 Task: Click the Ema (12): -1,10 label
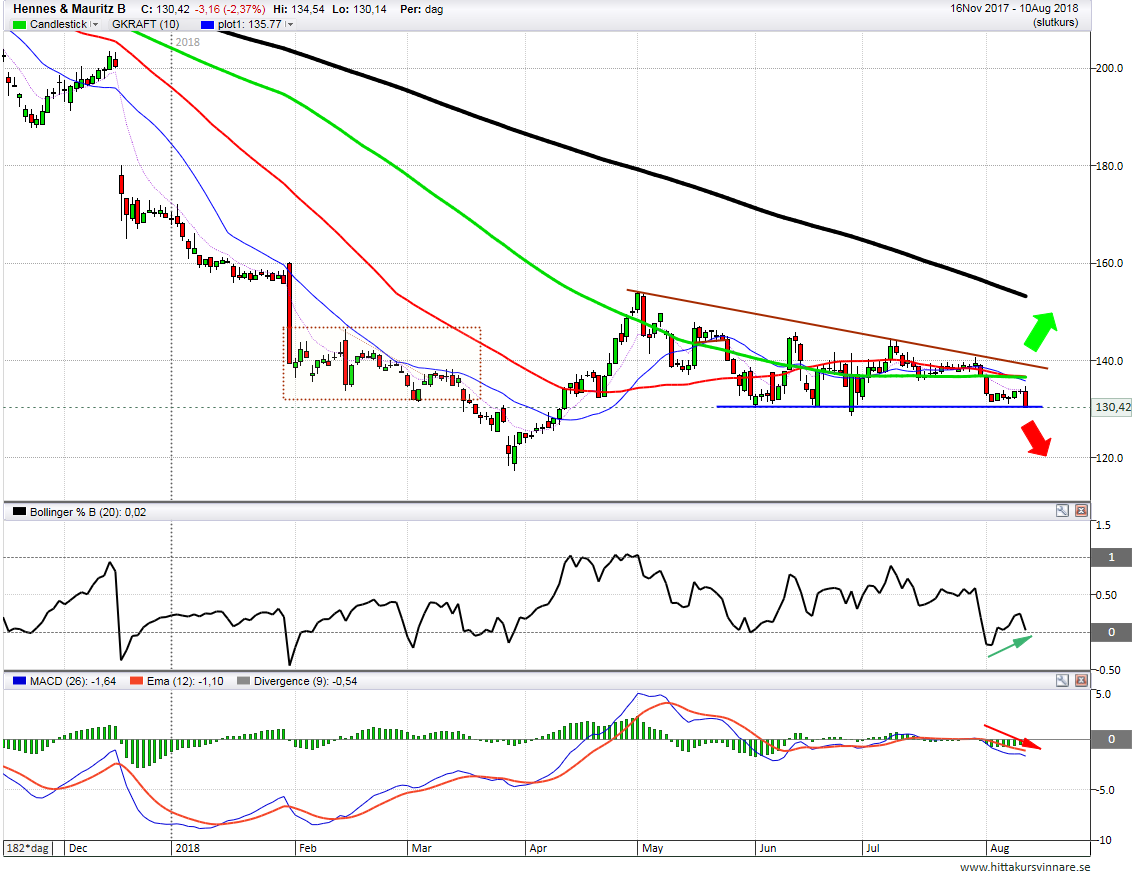[x=185, y=681]
